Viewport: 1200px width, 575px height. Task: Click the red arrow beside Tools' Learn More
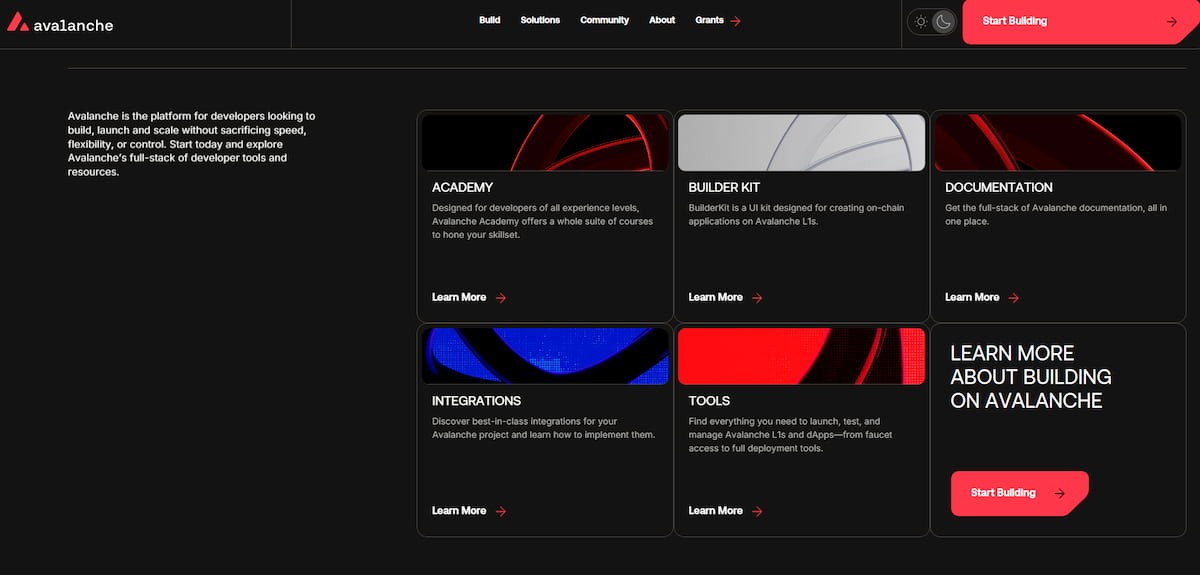pyautogui.click(x=757, y=511)
